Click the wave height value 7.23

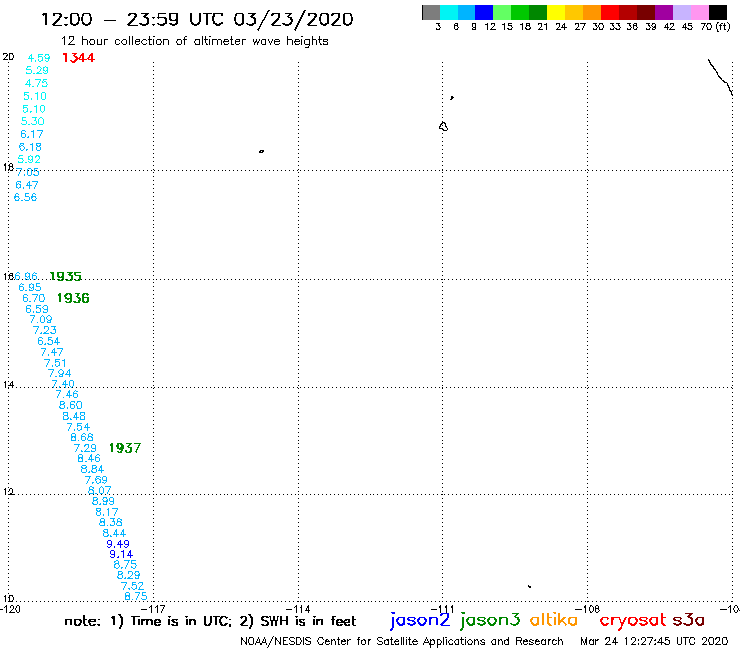(44, 330)
